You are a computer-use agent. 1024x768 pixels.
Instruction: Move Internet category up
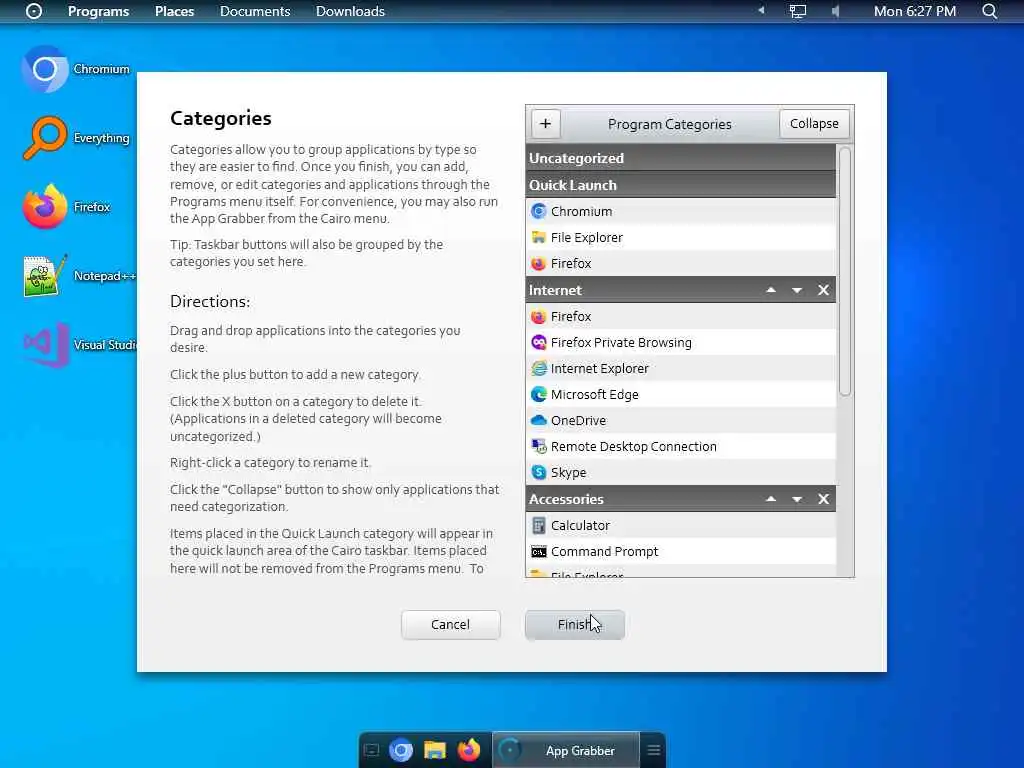point(771,290)
